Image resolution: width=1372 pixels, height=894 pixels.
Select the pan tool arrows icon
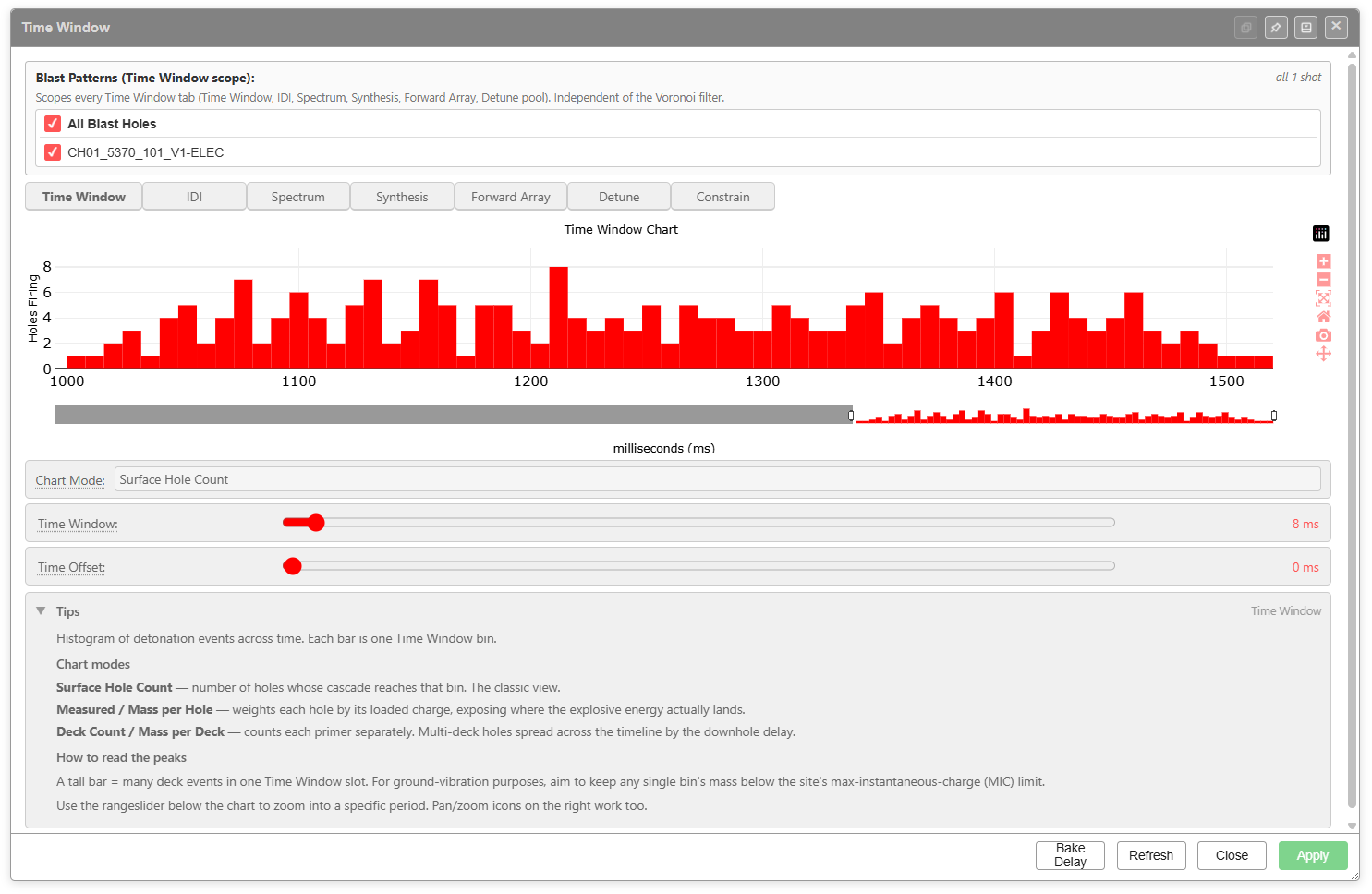click(1323, 354)
